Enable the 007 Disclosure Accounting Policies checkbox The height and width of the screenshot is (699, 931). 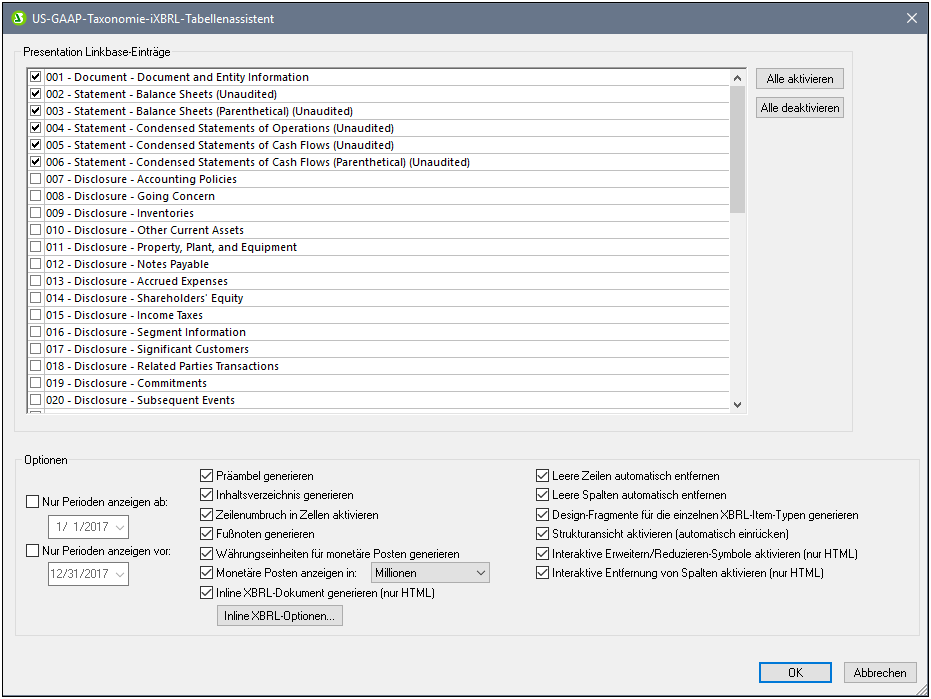36,179
